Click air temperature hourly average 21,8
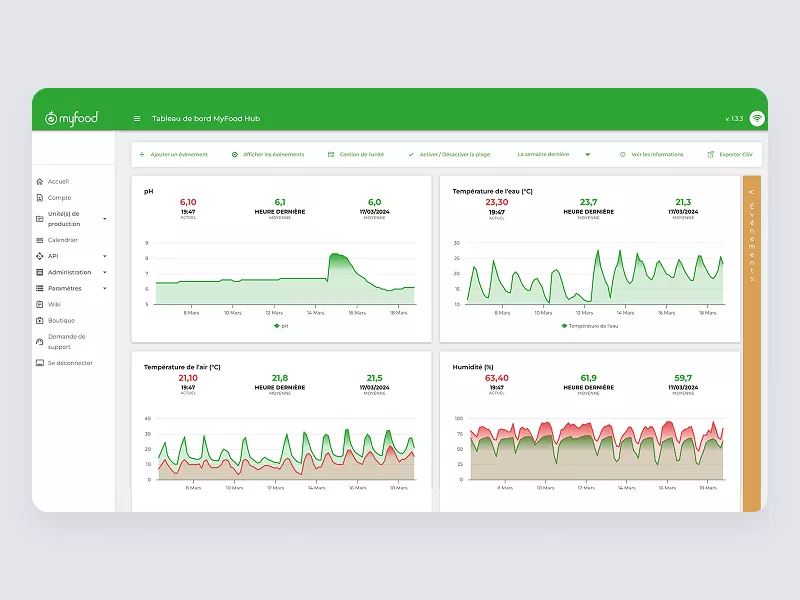Image resolution: width=800 pixels, height=600 pixels. 280,378
